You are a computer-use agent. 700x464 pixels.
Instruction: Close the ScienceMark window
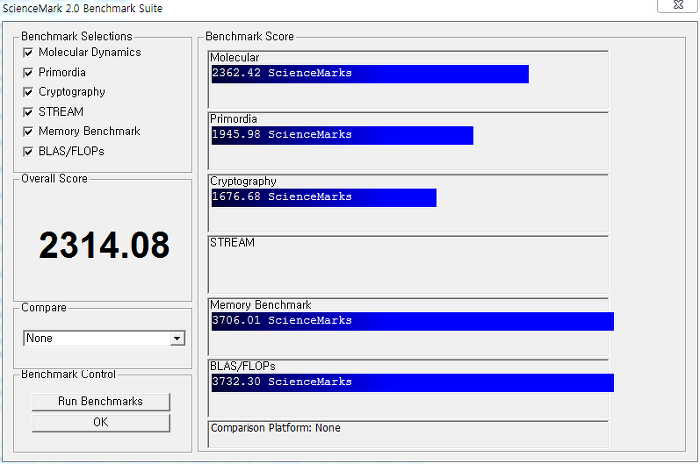[678, 5]
